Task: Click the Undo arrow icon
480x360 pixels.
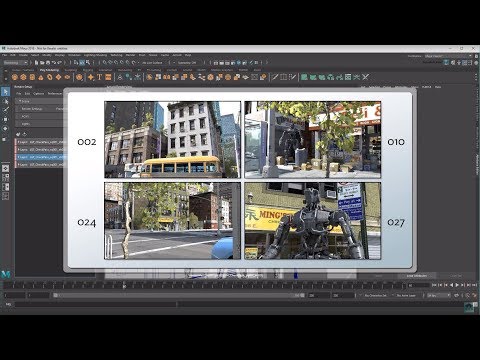Action: [54, 62]
